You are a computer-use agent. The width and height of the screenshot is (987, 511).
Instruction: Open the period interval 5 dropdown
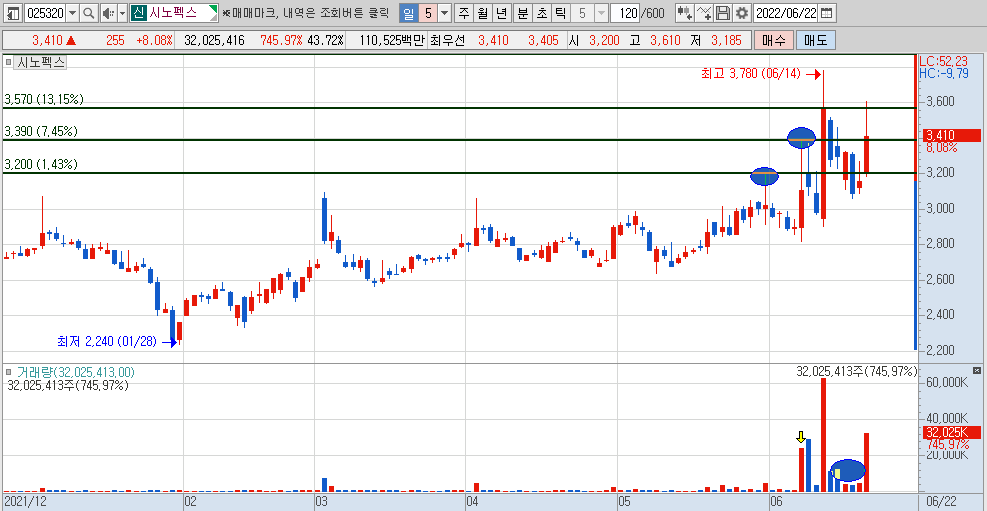point(444,13)
